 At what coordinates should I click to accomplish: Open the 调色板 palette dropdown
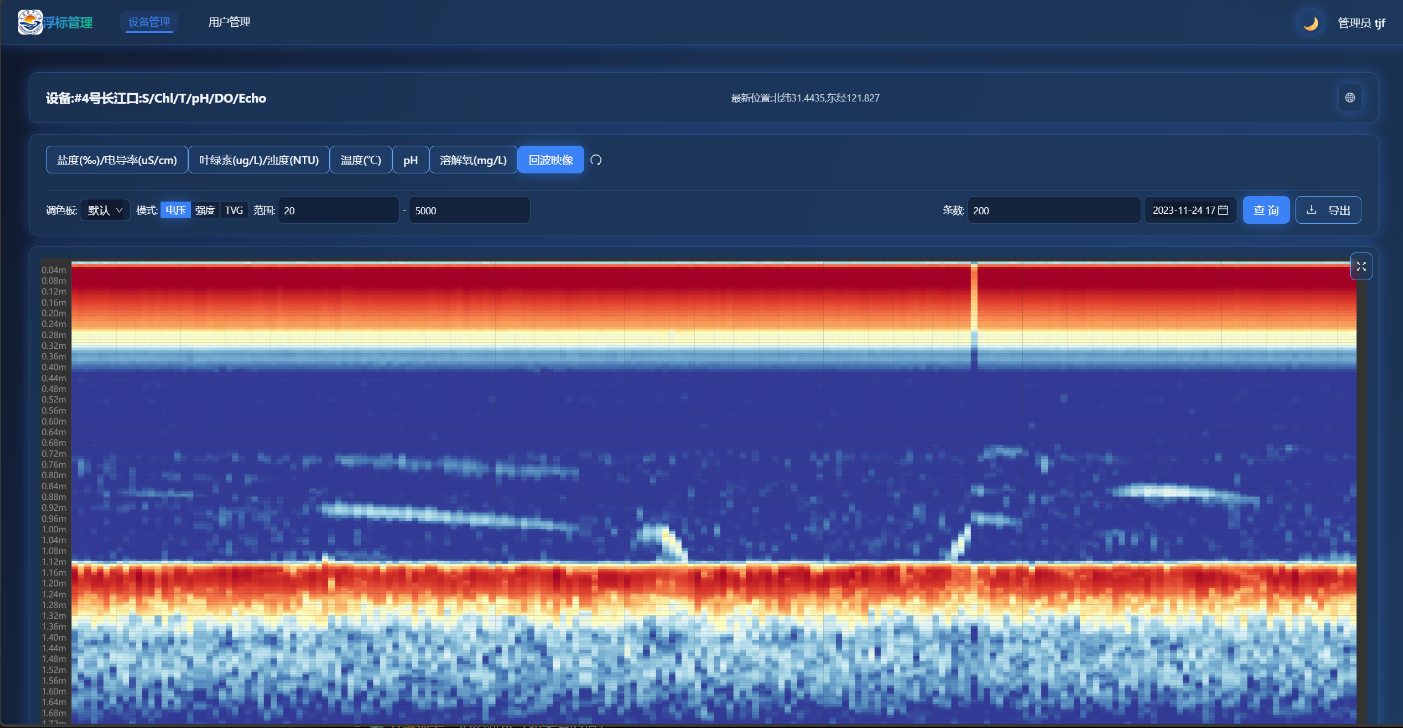coord(105,210)
